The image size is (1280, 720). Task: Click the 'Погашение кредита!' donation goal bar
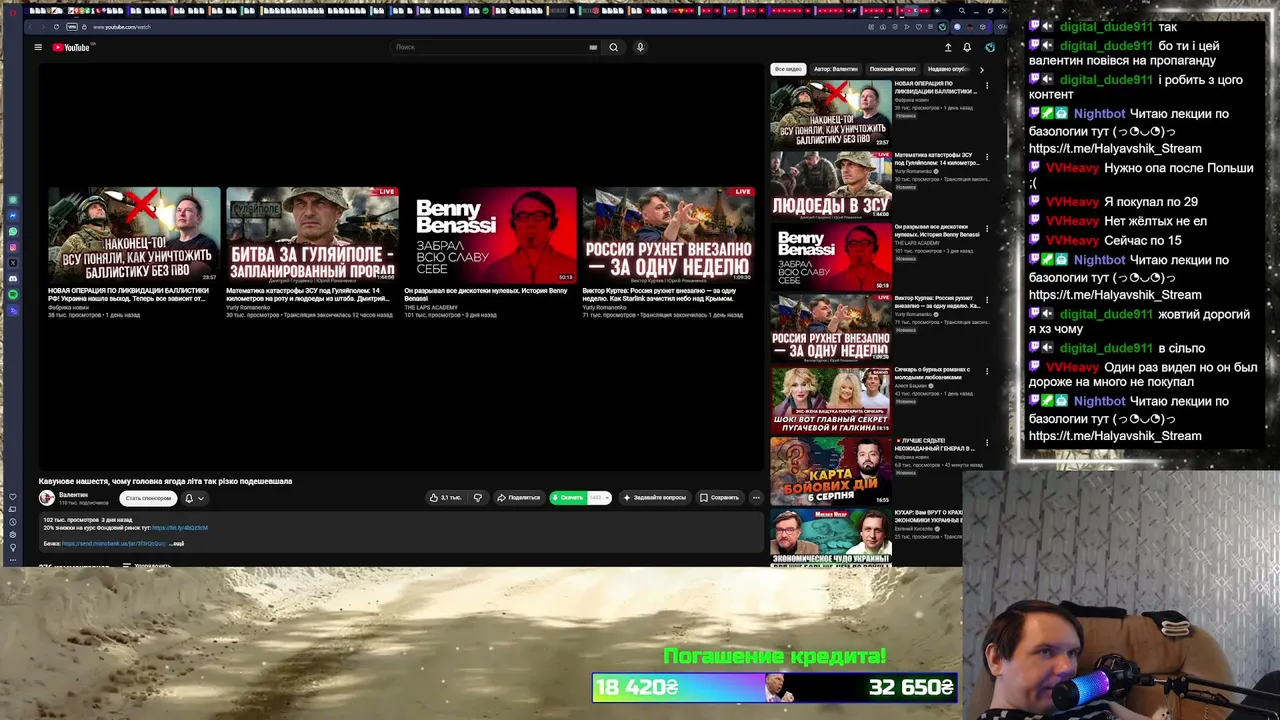click(775, 687)
